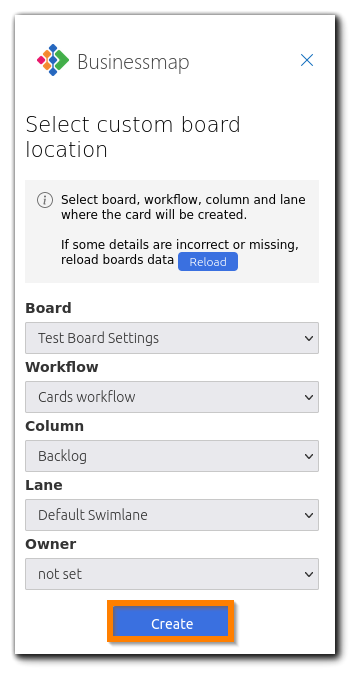This screenshot has height=681, width=362.
Task: Click the Businessmap diamond logo icon
Action: click(x=53, y=60)
